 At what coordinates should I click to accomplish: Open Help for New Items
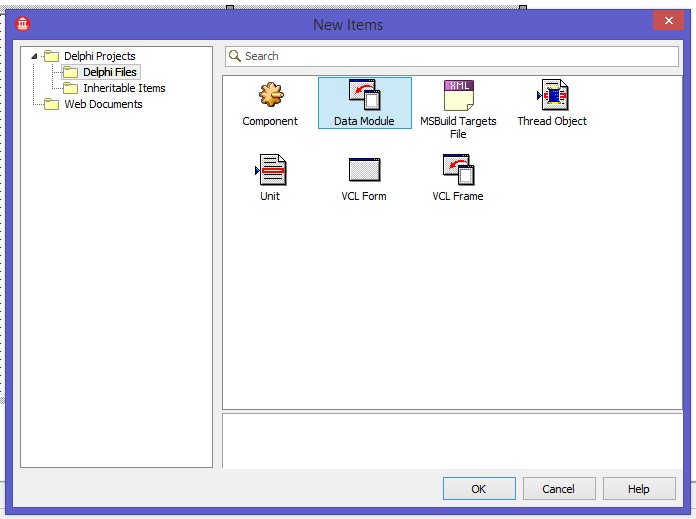tap(639, 489)
